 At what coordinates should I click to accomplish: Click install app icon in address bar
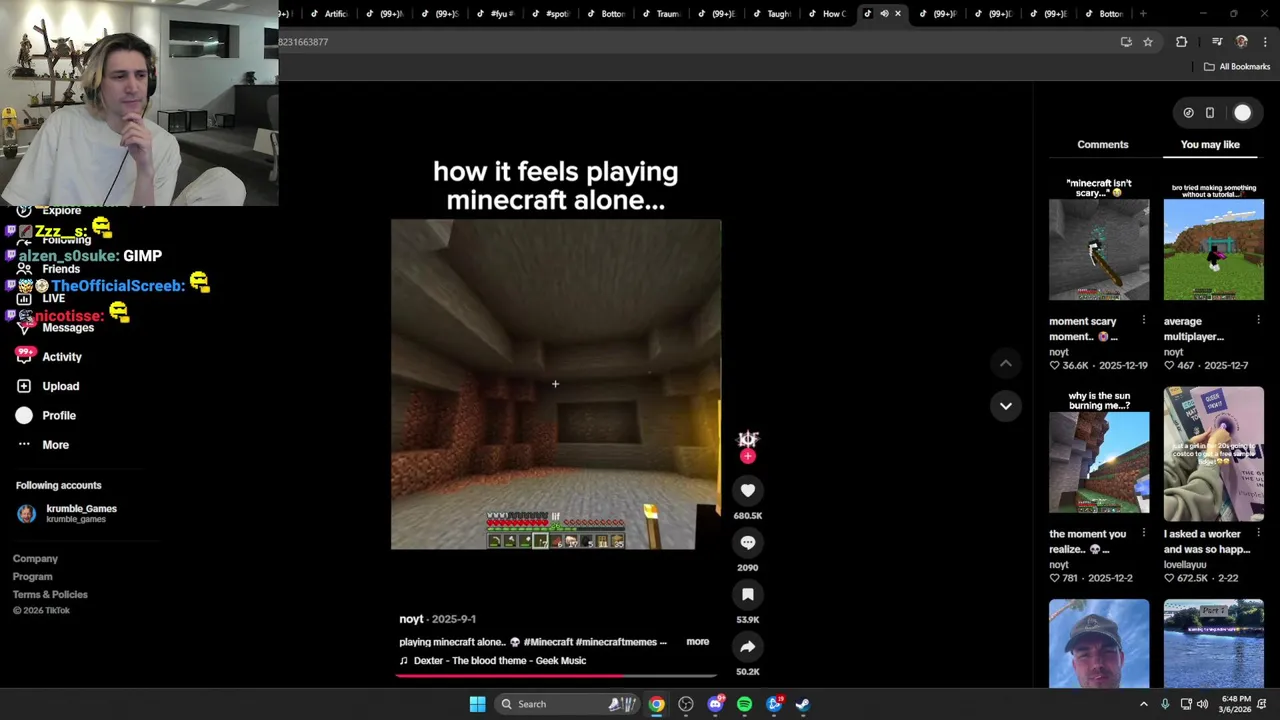[1126, 42]
